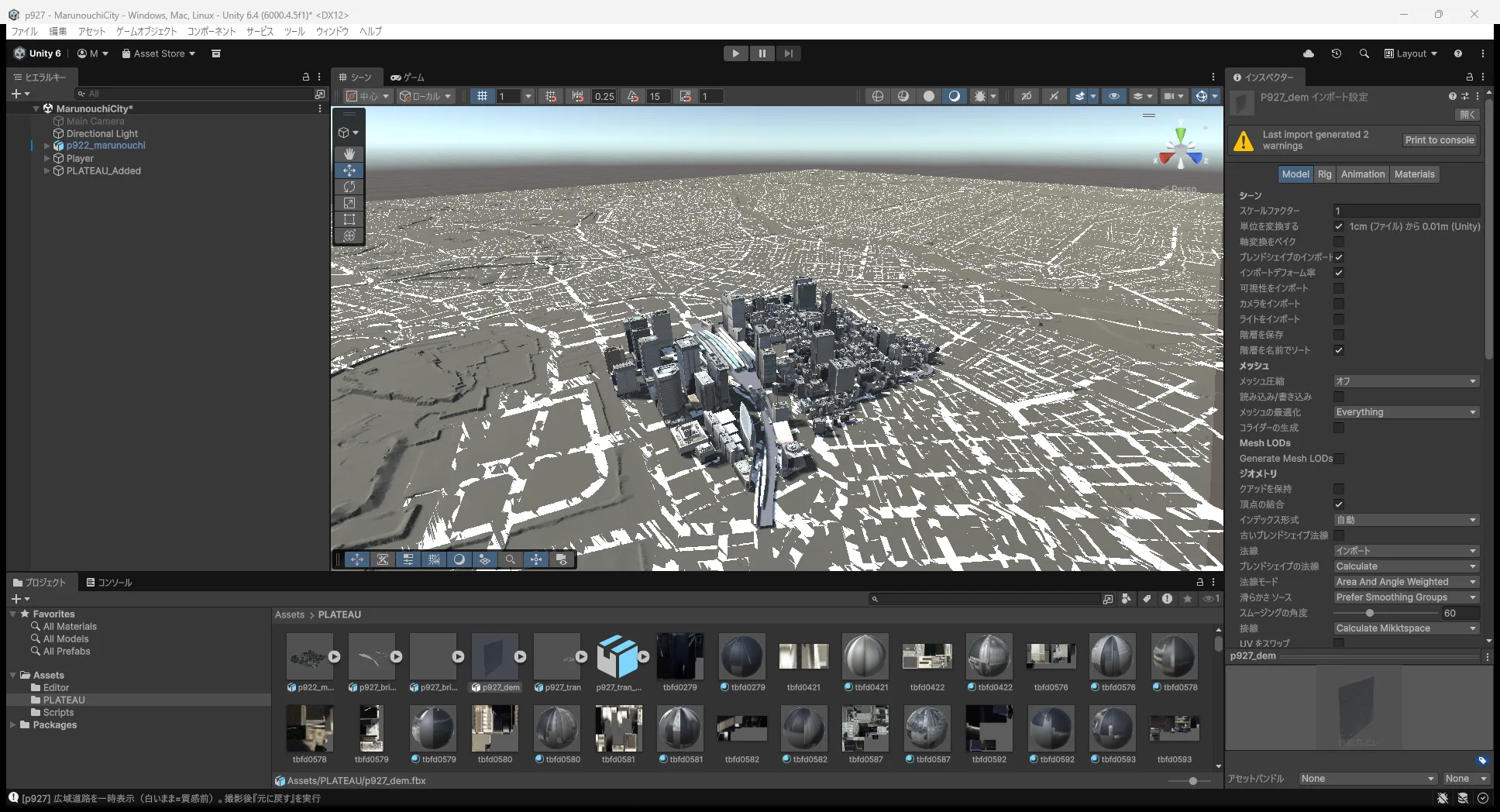Open the Asset Store button

click(159, 53)
